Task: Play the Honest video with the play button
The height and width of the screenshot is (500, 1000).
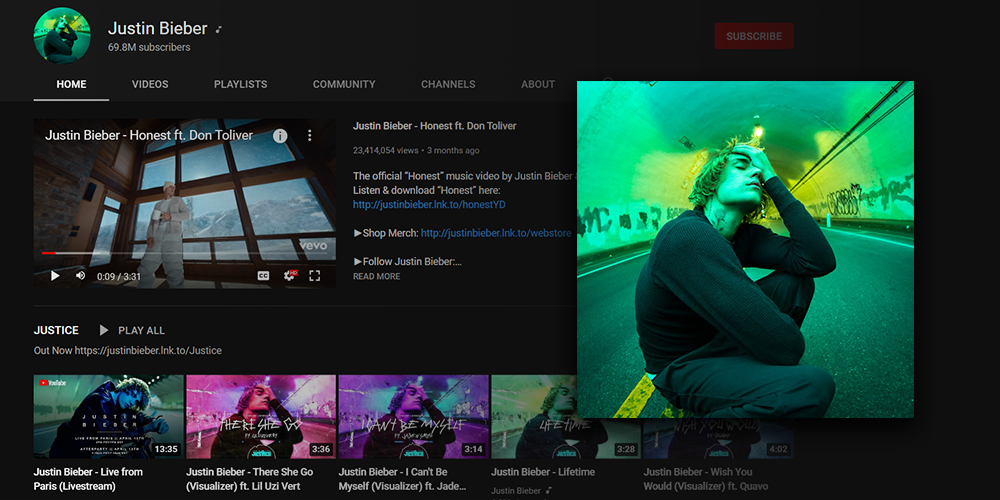Action: tap(55, 276)
